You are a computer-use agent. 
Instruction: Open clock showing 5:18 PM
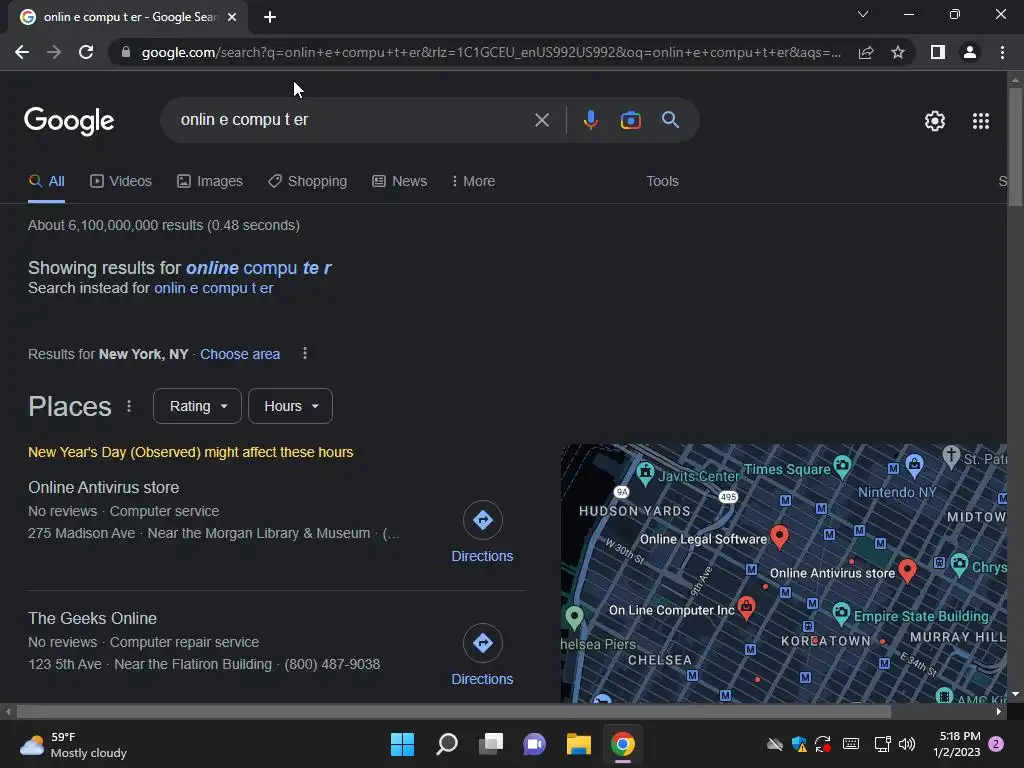(x=957, y=744)
